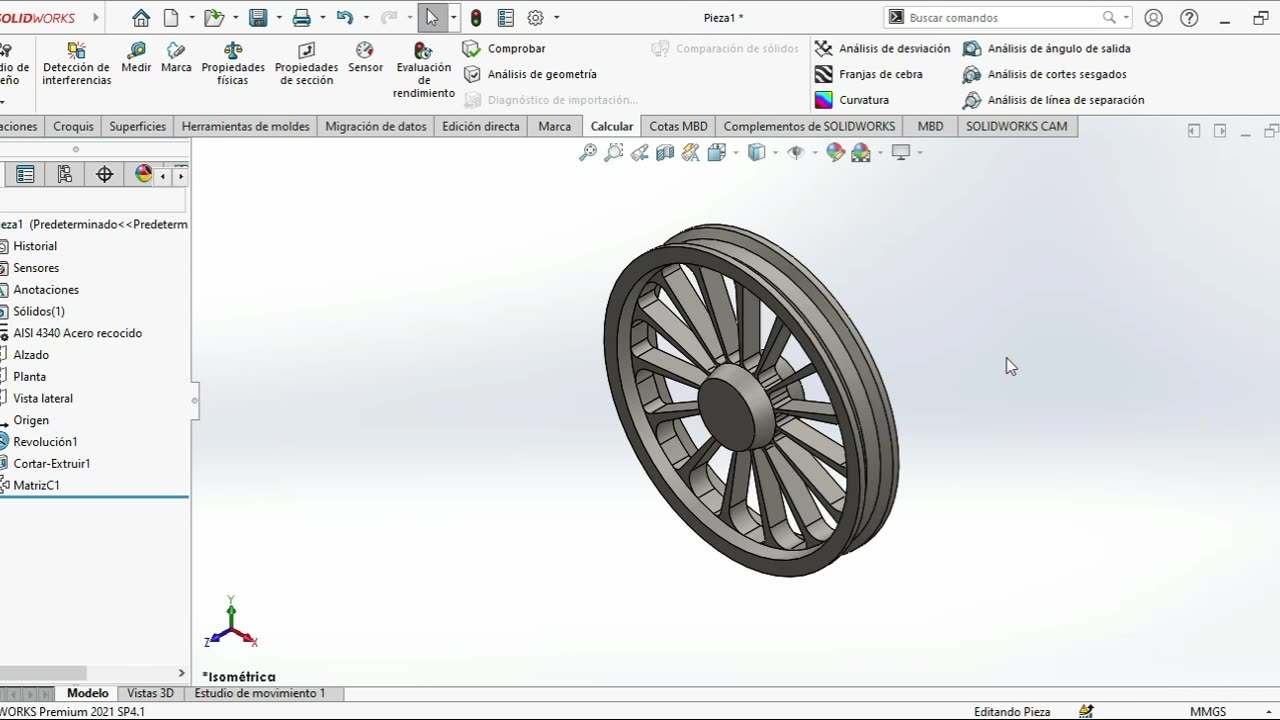Image resolution: width=1280 pixels, height=720 pixels.
Task: Add a Sensor
Action: [x=365, y=58]
